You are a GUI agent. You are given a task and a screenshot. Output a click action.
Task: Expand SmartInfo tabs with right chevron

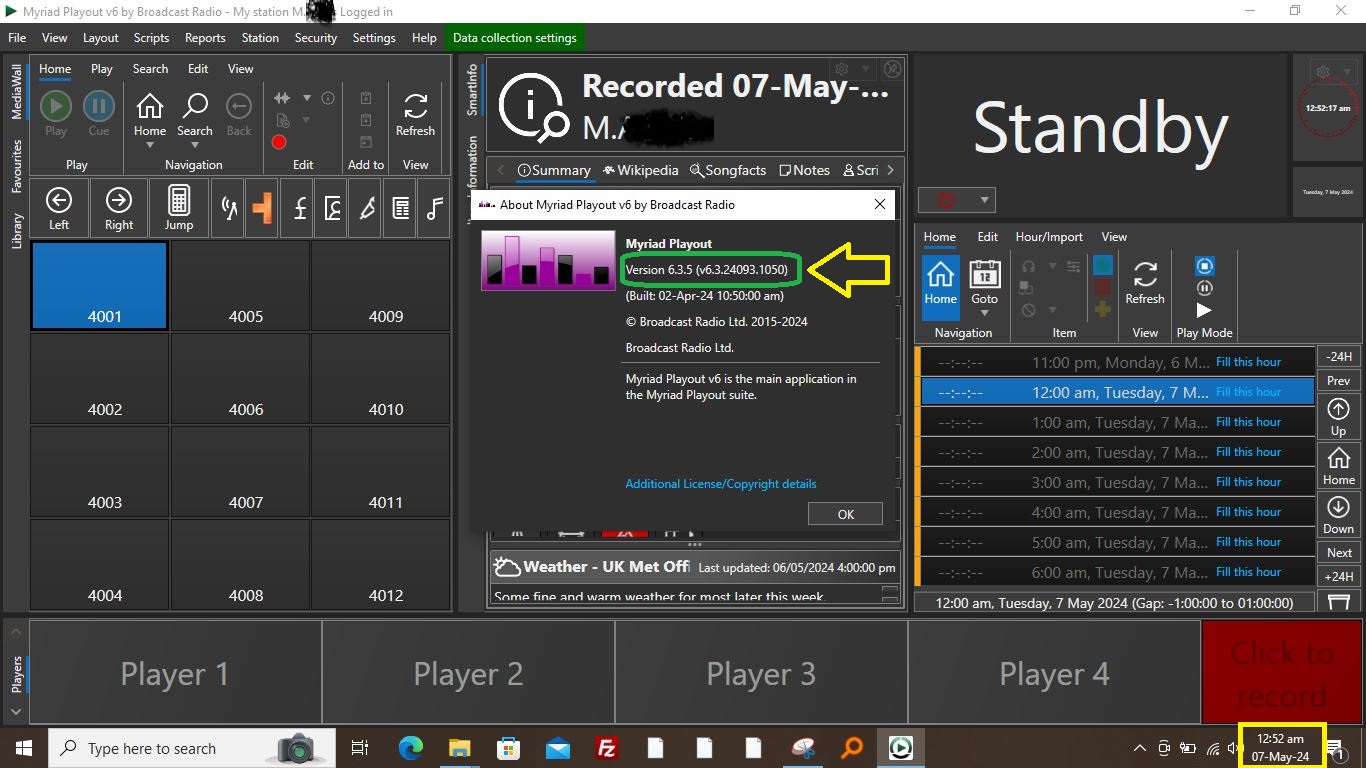coord(890,170)
